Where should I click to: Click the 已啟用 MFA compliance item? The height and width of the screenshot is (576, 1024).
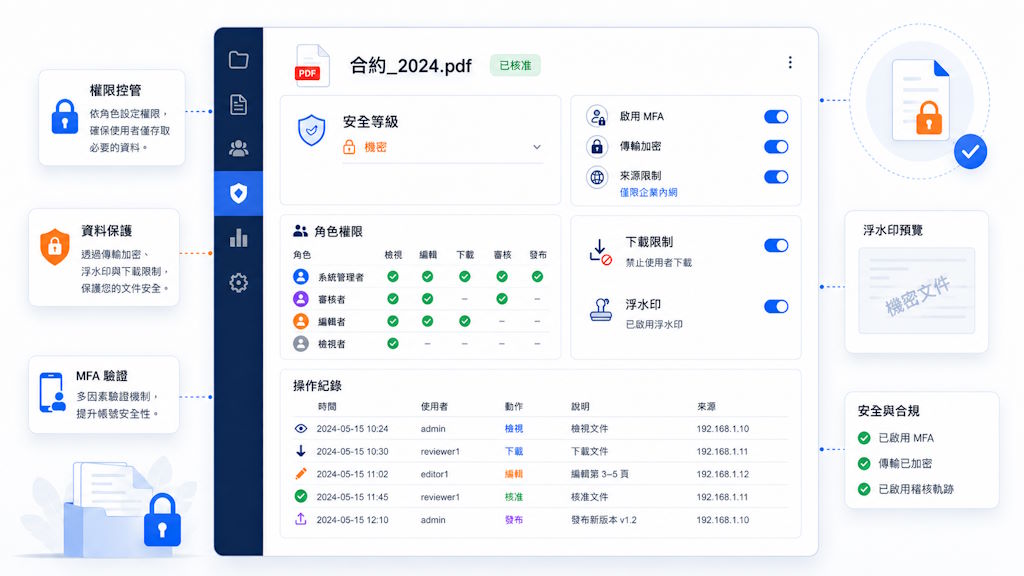pos(896,438)
